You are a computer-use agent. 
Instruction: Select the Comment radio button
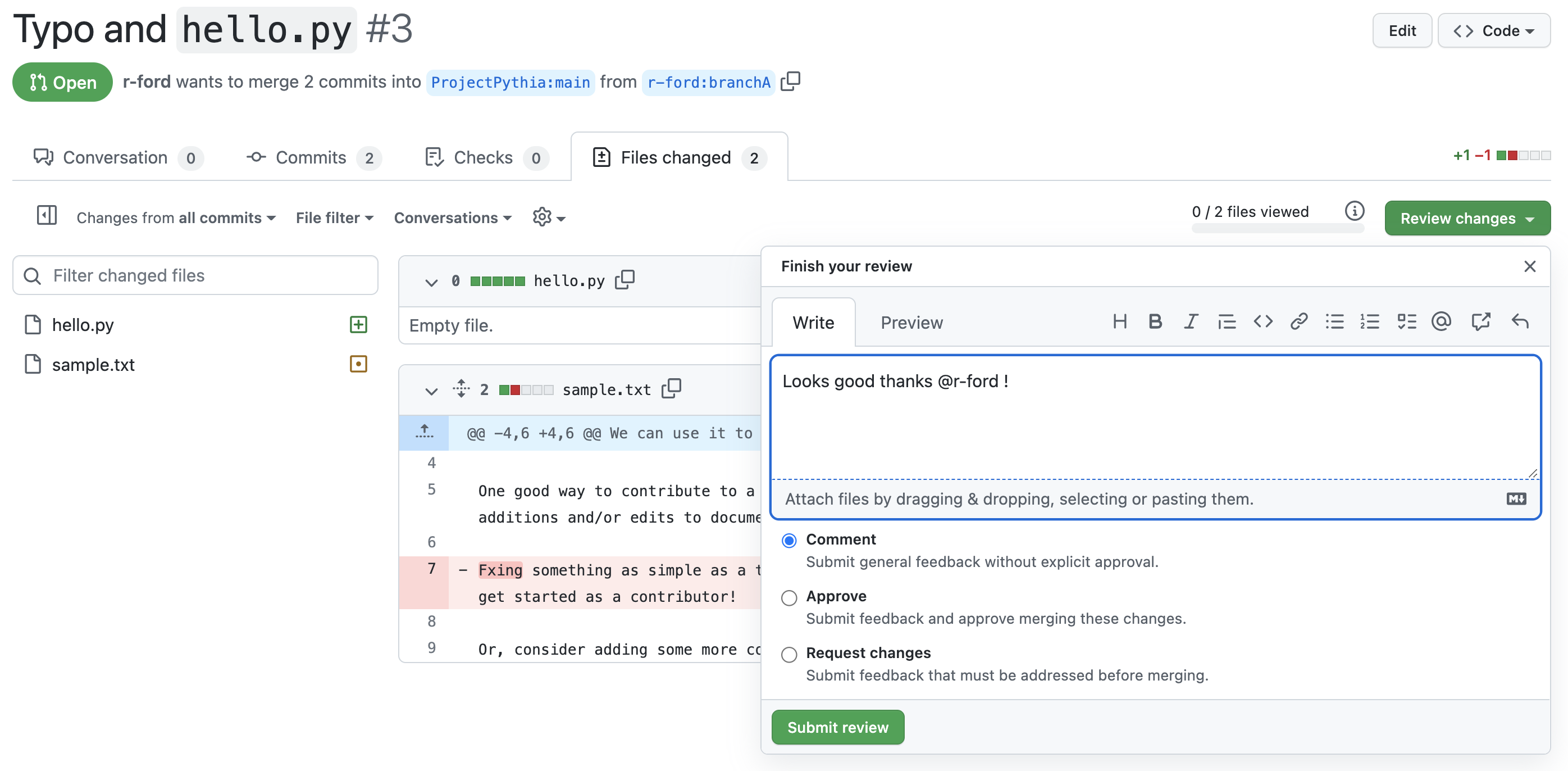(x=789, y=540)
